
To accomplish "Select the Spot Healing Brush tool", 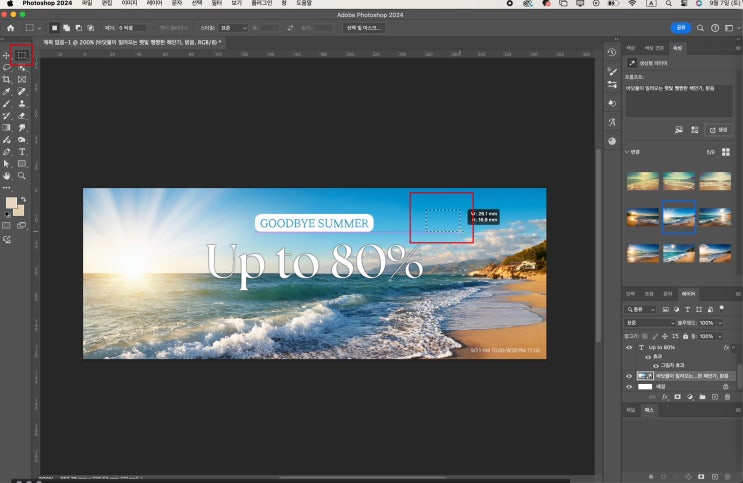I will pyautogui.click(x=22, y=91).
